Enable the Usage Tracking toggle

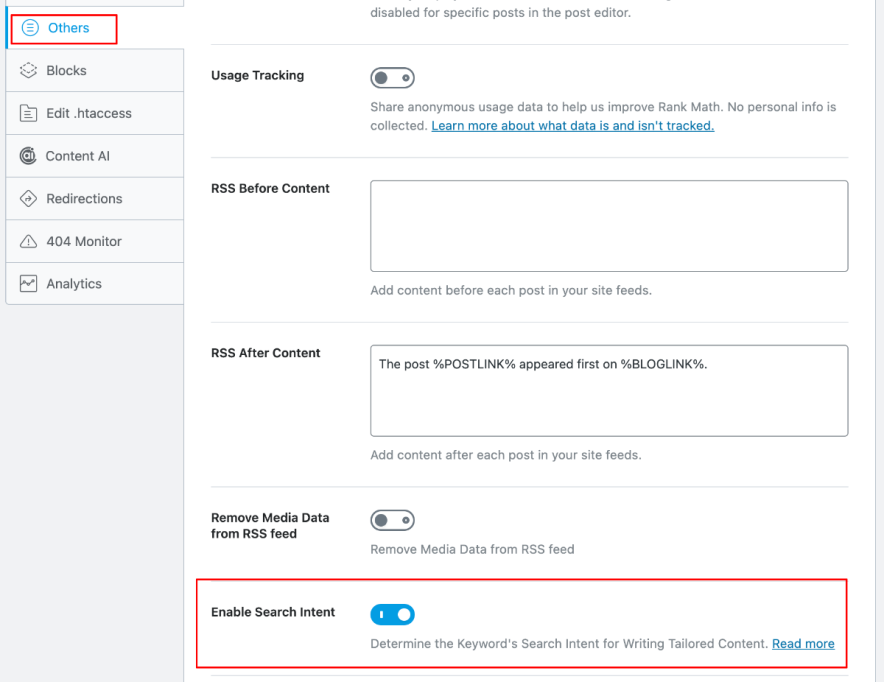pos(392,77)
